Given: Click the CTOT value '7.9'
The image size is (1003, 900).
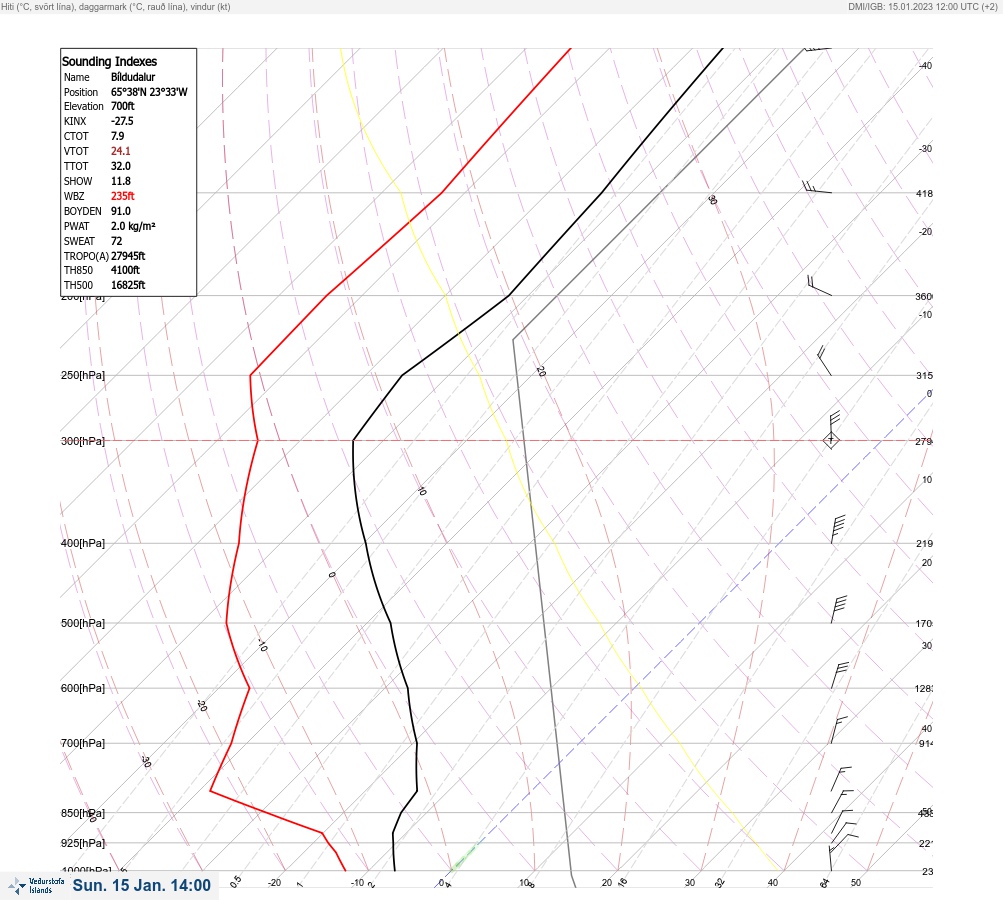Looking at the screenshot, I should (118, 136).
